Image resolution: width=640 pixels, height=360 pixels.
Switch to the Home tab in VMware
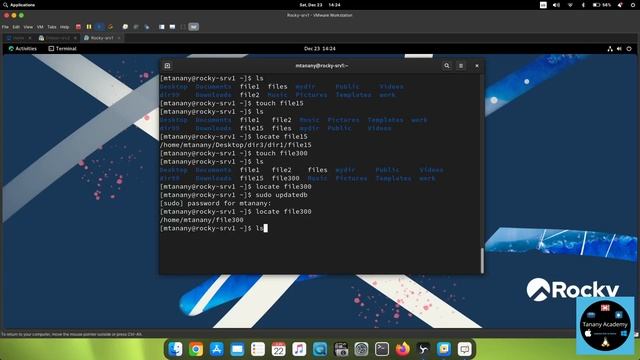(18, 38)
